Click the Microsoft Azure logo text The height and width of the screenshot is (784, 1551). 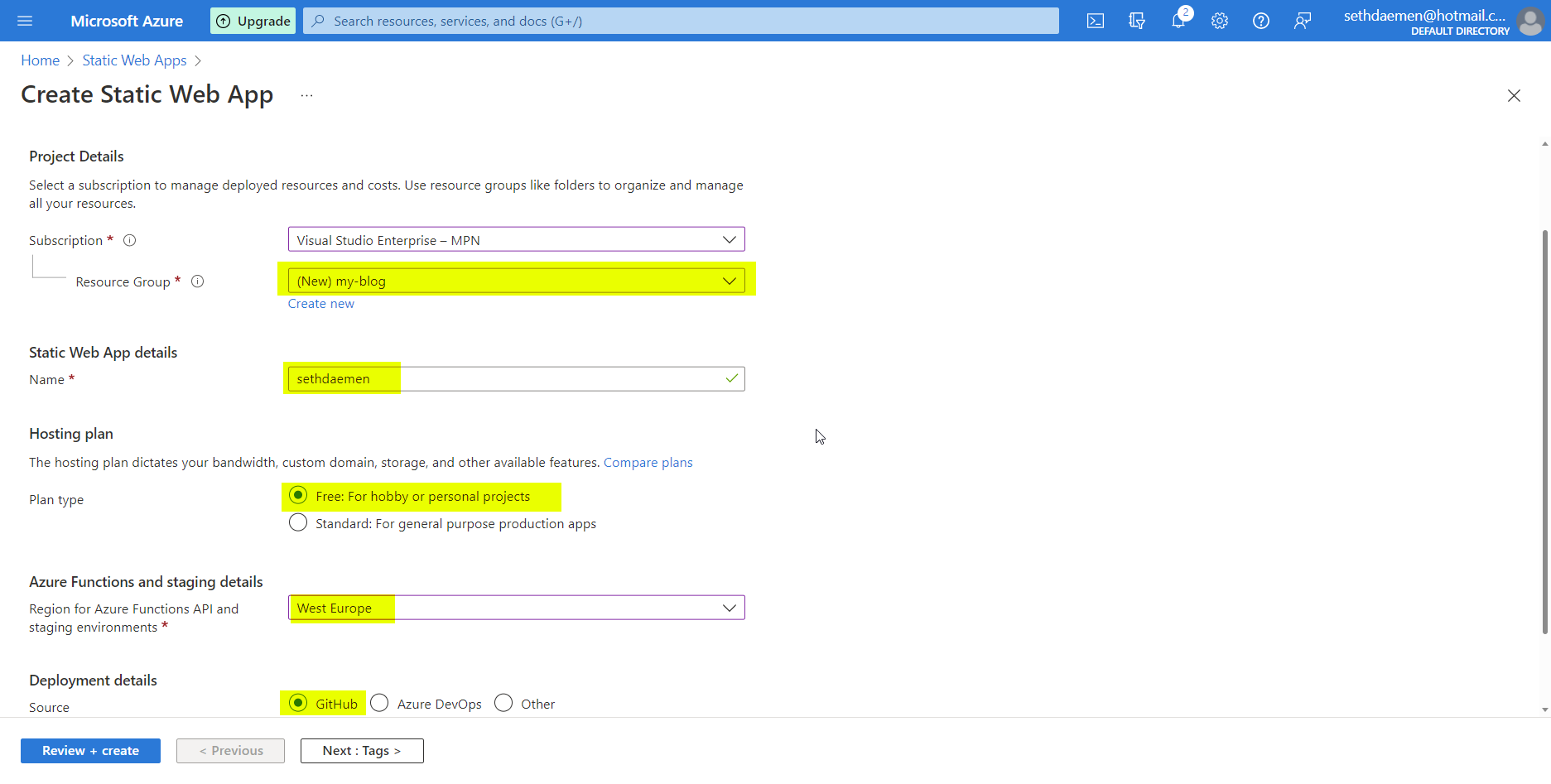pyautogui.click(x=127, y=21)
